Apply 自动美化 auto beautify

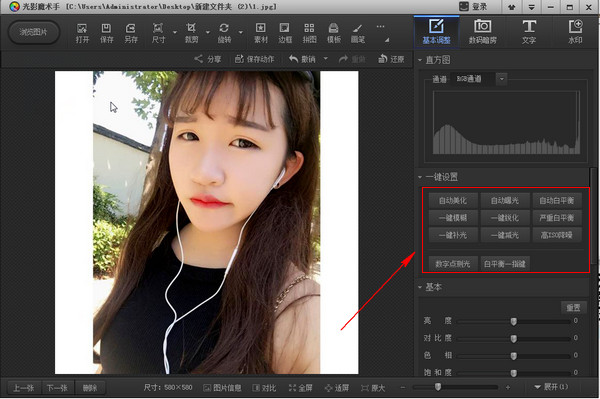tap(453, 200)
